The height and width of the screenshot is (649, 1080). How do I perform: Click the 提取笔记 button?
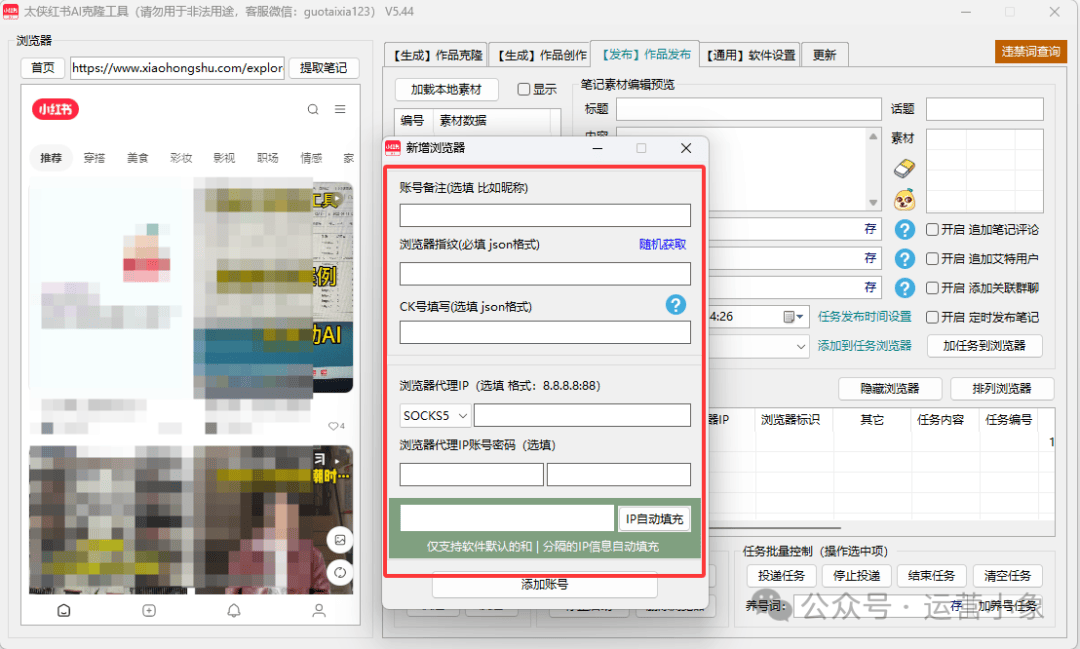(324, 68)
